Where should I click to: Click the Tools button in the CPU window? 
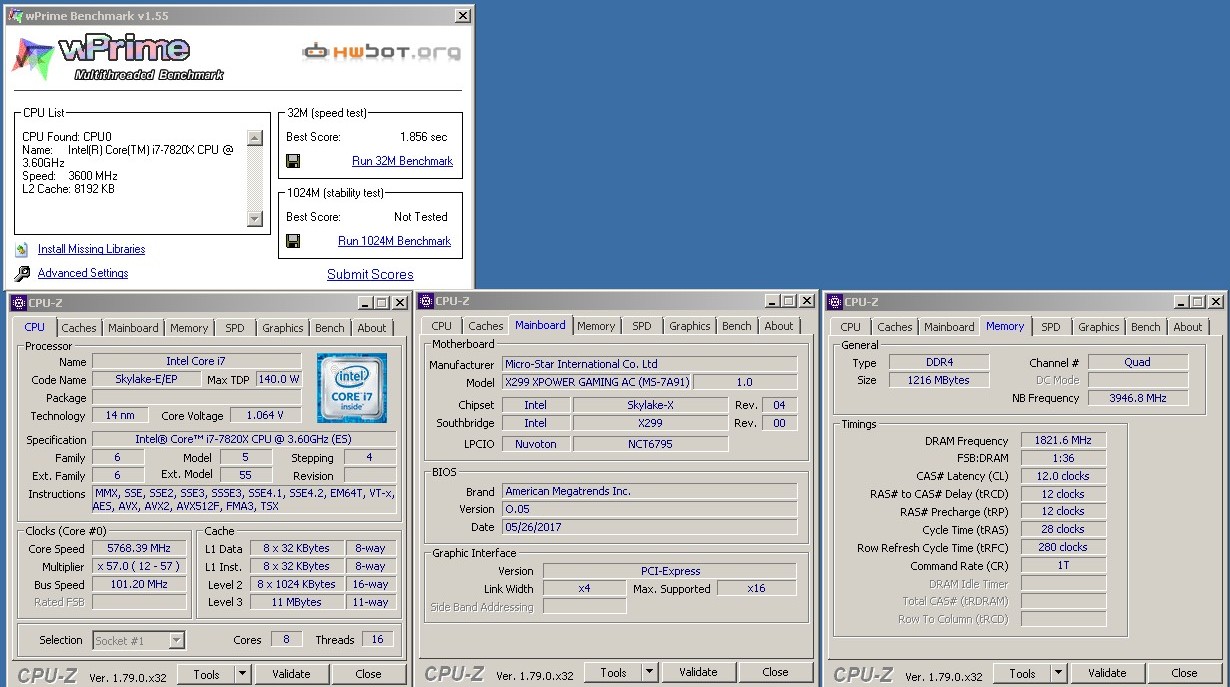[x=206, y=674]
